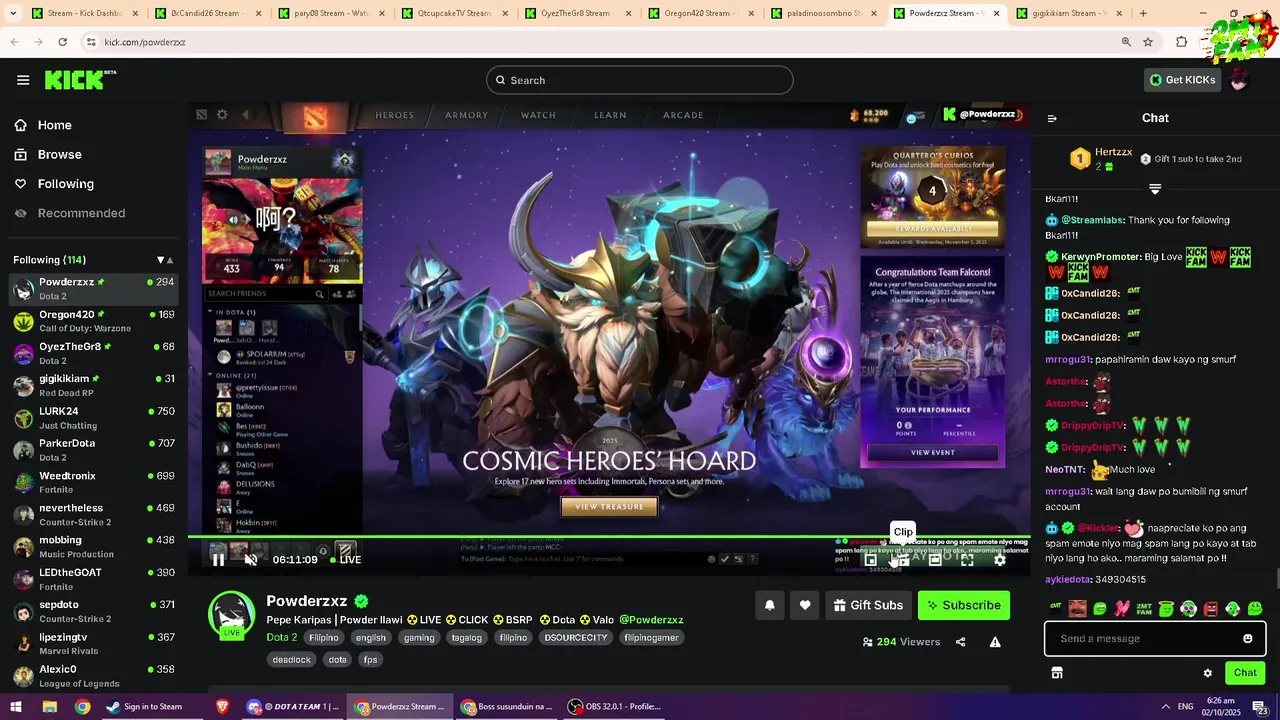Expand the gift leaderboard in chat
The height and width of the screenshot is (720, 1280).
[x=1155, y=189]
